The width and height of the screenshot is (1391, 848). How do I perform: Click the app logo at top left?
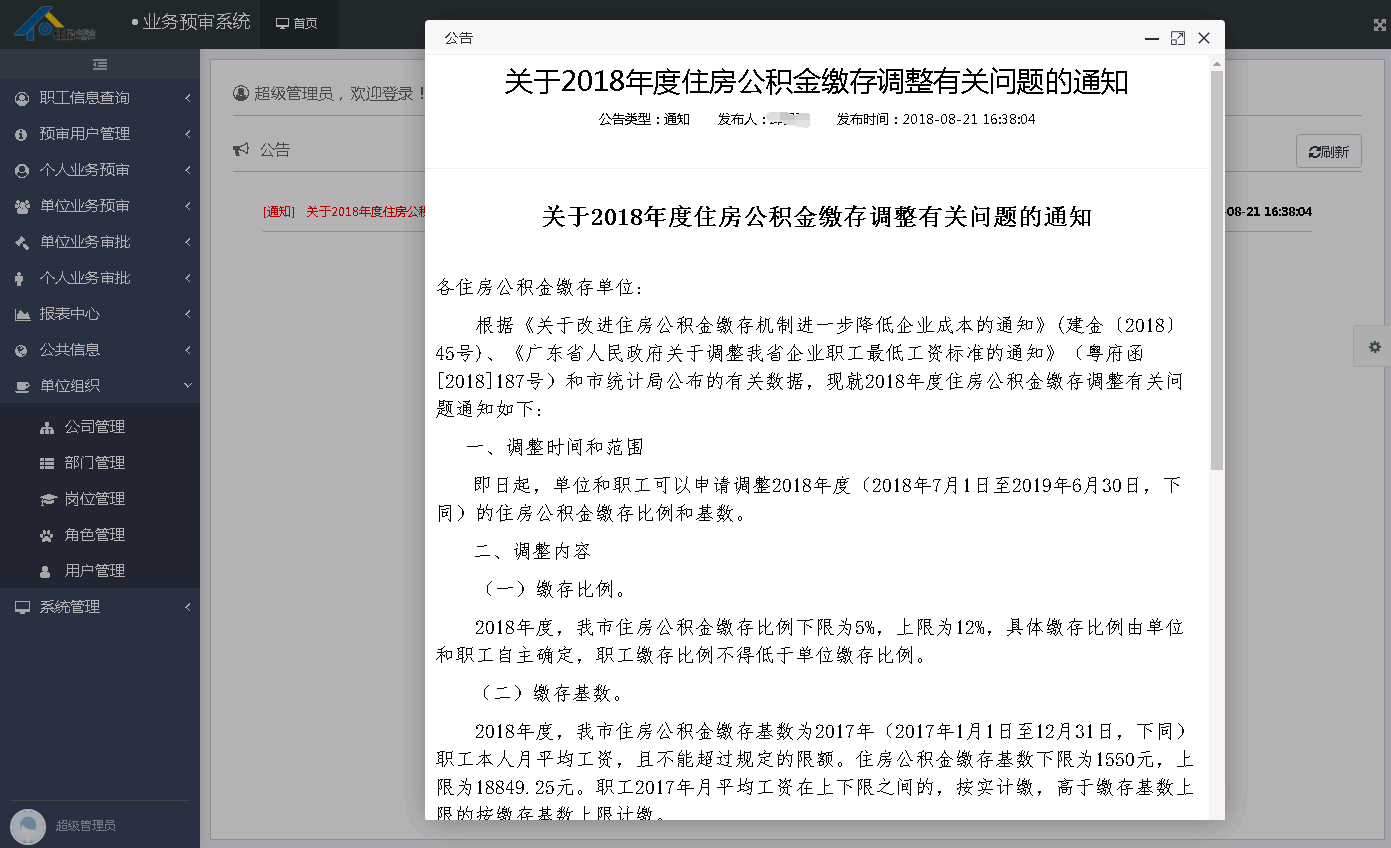tap(55, 24)
